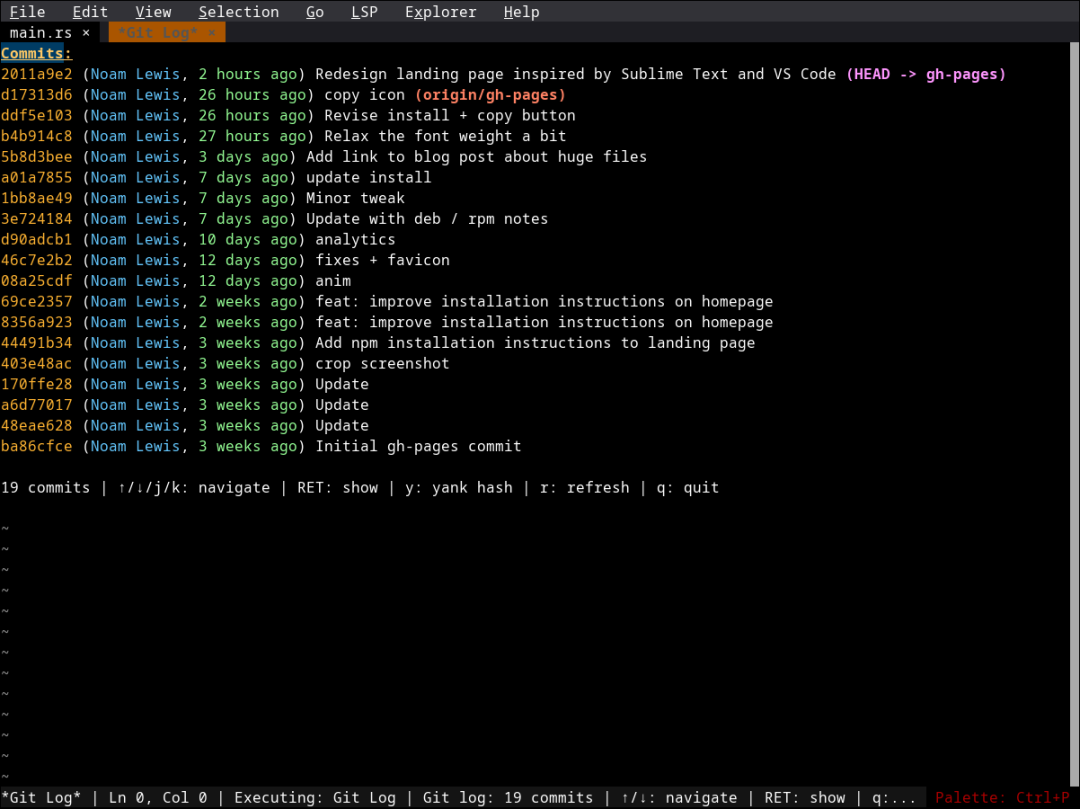Open the Help menu
The height and width of the screenshot is (809, 1080).
[x=521, y=11]
